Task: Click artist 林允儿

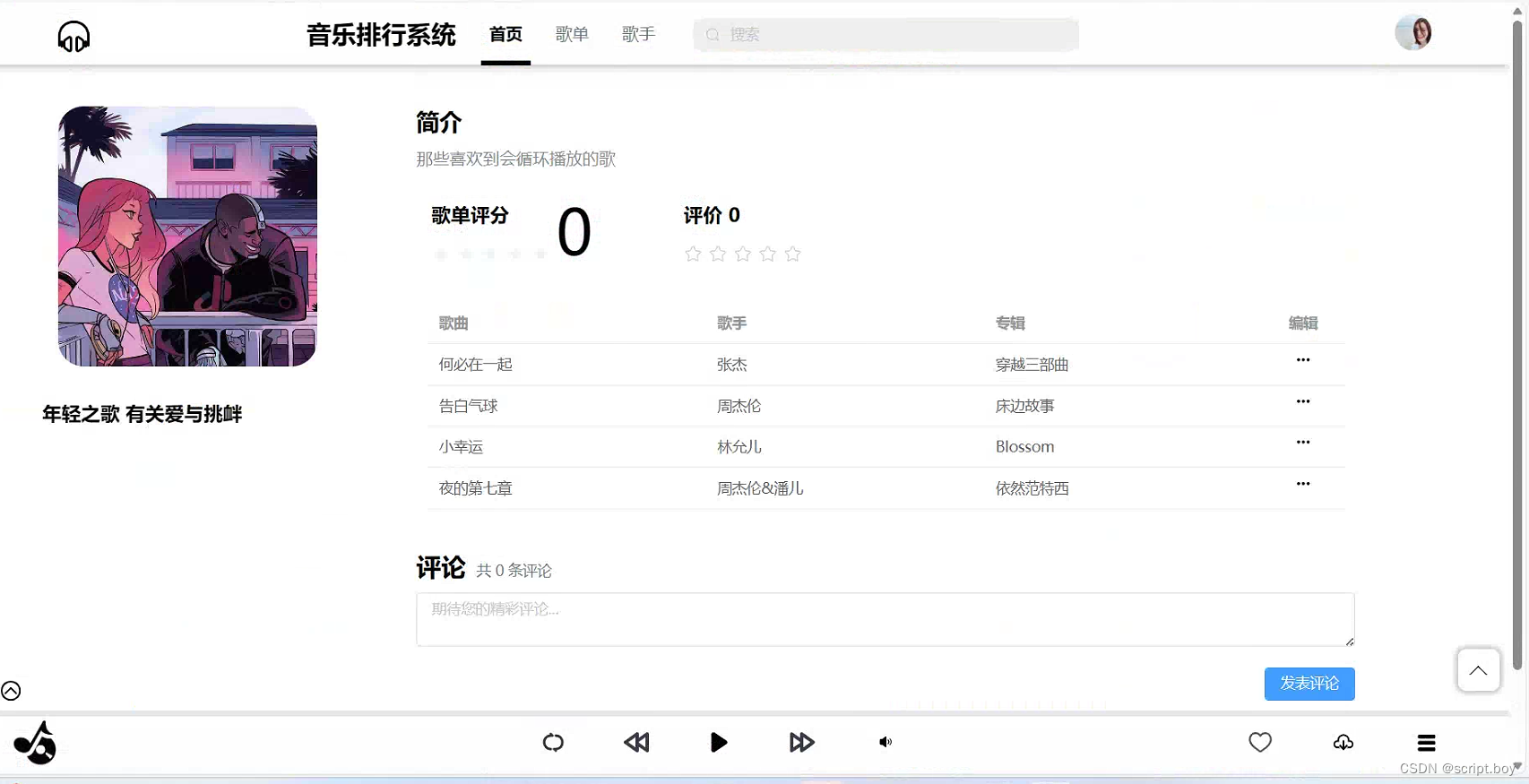Action: pos(739,447)
